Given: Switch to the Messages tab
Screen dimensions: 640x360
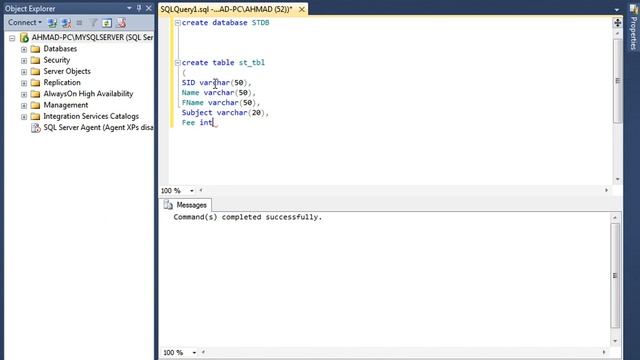Looking at the screenshot, I should click(185, 205).
